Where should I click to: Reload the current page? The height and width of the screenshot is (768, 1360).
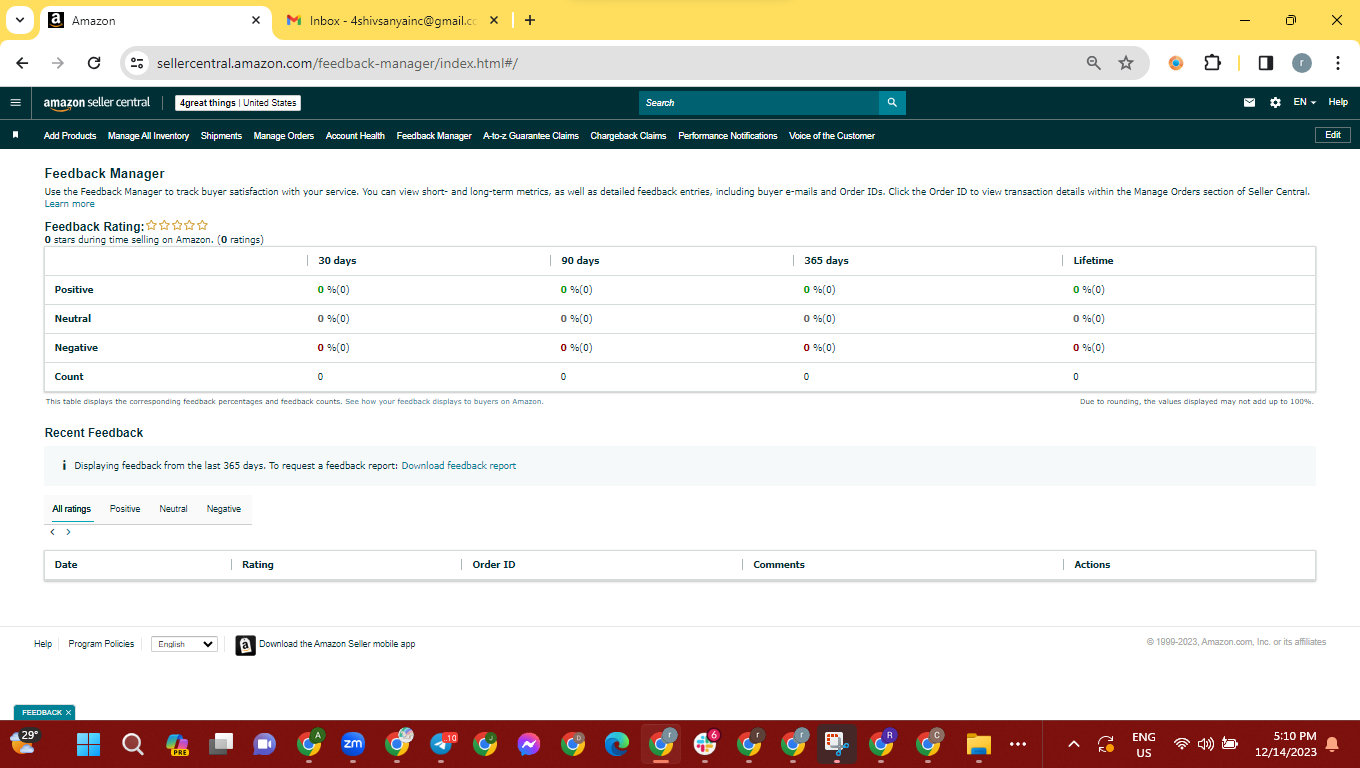click(x=94, y=62)
